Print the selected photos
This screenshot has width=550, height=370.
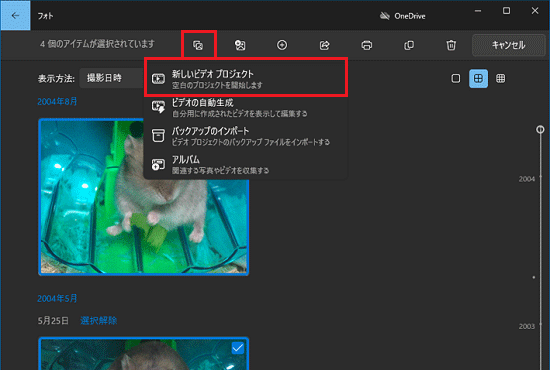tap(367, 45)
